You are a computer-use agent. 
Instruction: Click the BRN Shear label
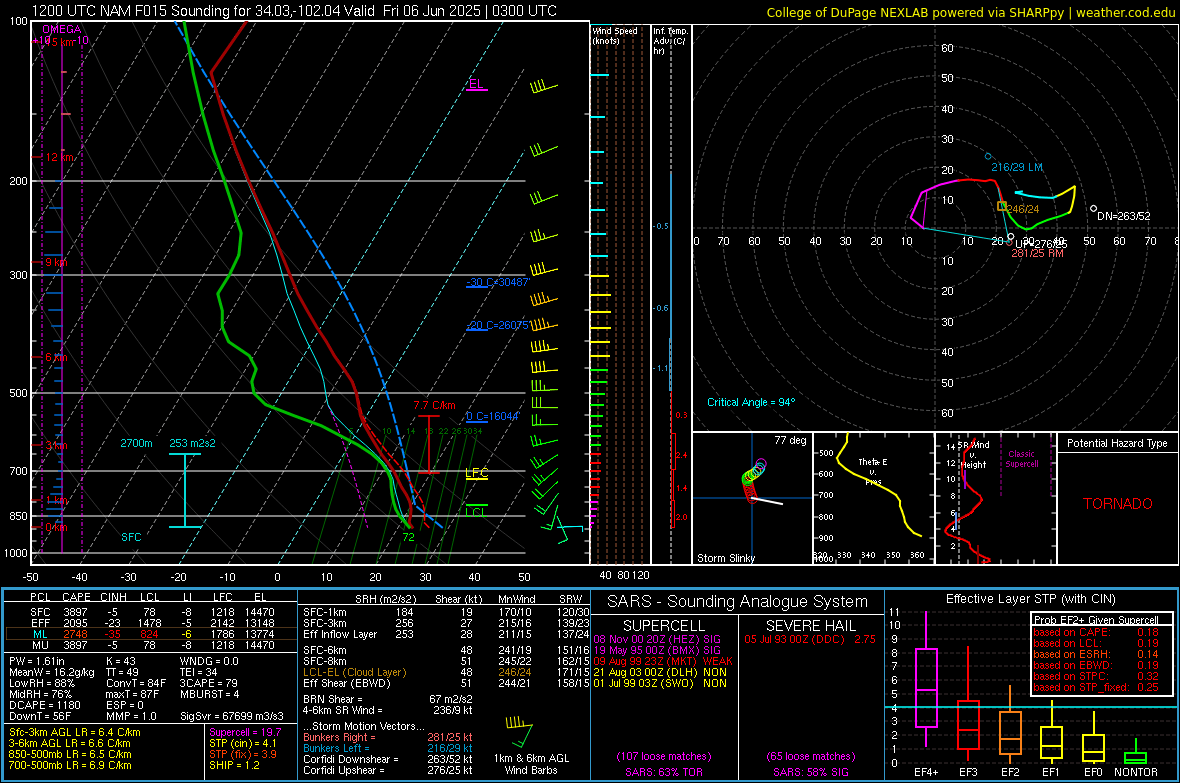(333, 699)
